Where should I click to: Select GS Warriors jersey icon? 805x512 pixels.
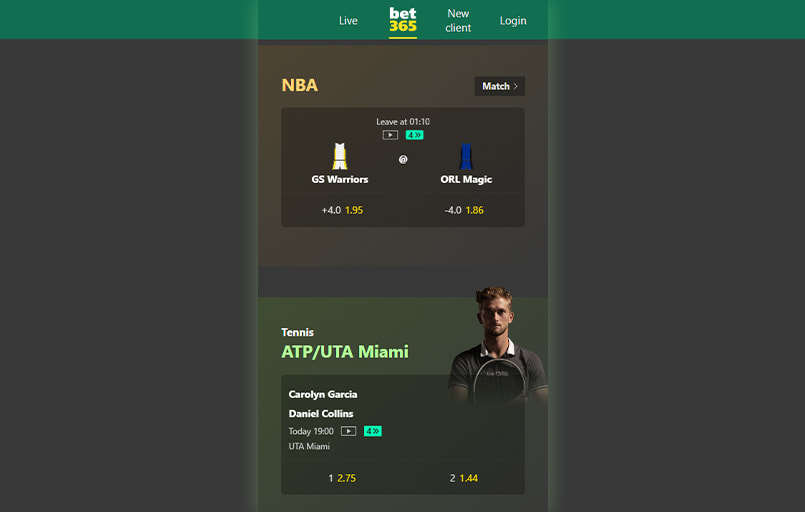[339, 156]
